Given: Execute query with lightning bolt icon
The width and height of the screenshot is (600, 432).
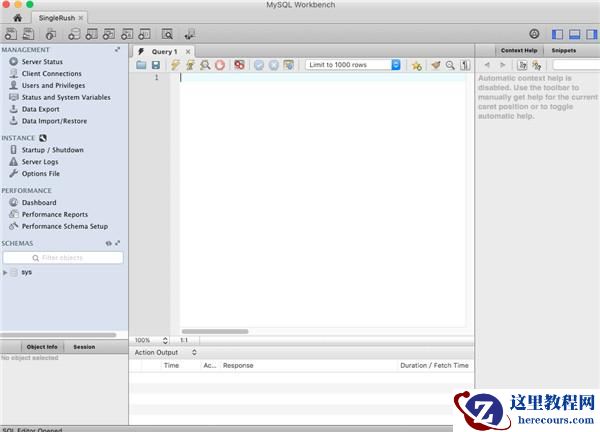Looking at the screenshot, I should pyautogui.click(x=175, y=65).
